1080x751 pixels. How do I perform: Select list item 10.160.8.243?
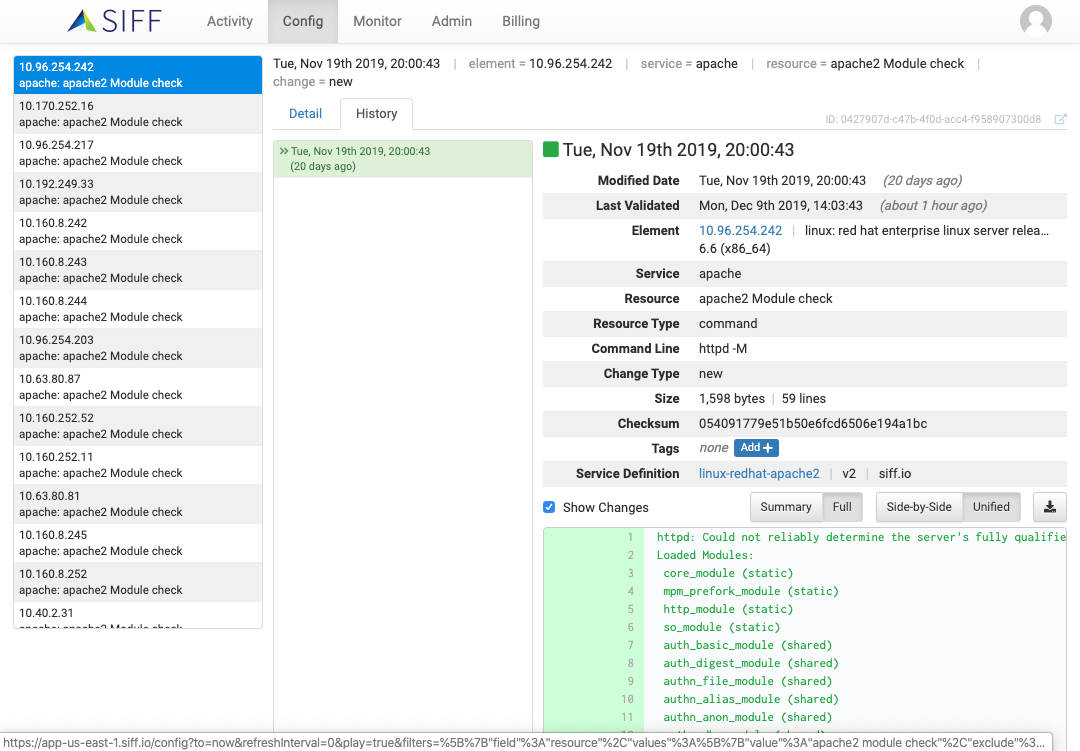tap(138, 270)
